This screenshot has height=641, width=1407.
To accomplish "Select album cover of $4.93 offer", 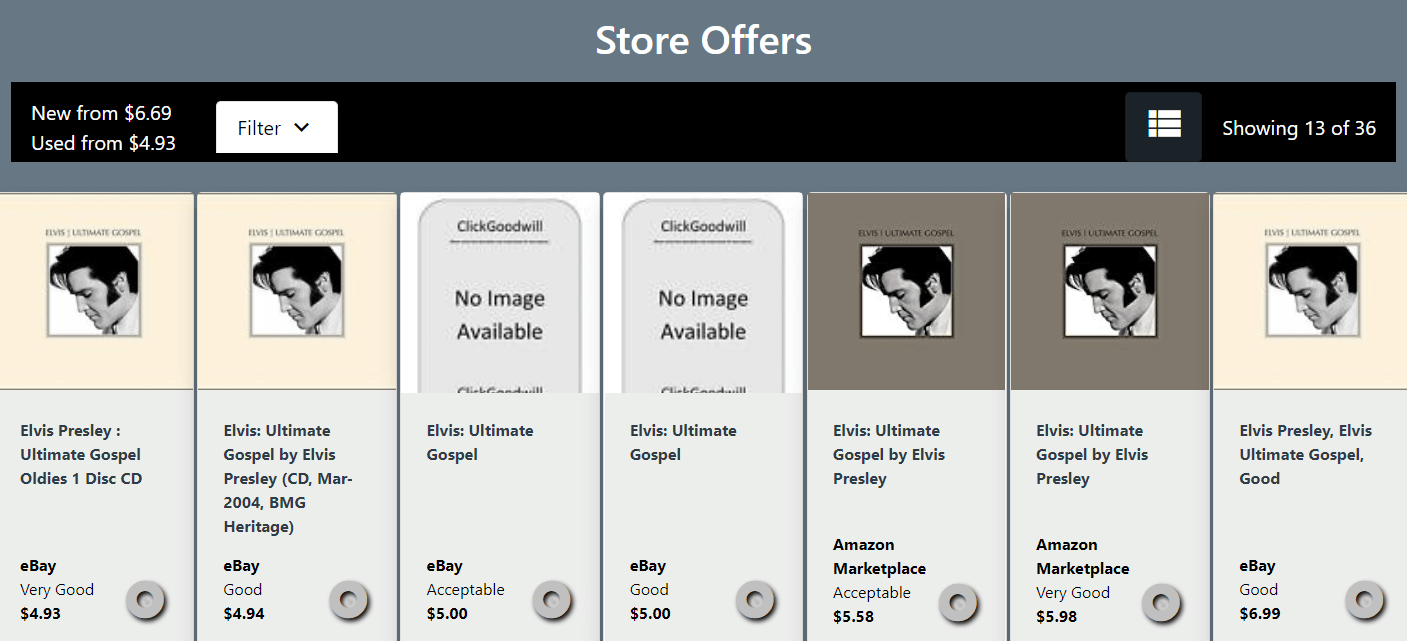I will [95, 290].
